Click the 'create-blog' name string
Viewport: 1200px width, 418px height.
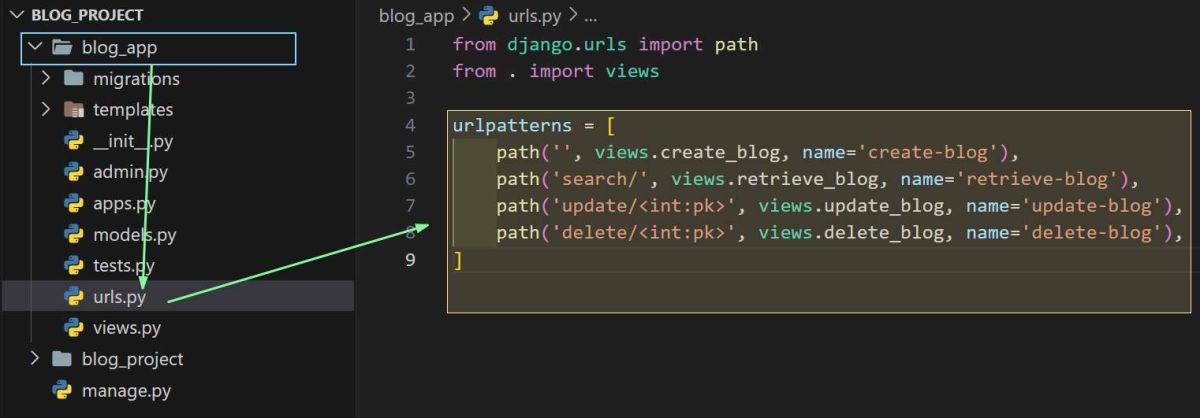coord(932,152)
